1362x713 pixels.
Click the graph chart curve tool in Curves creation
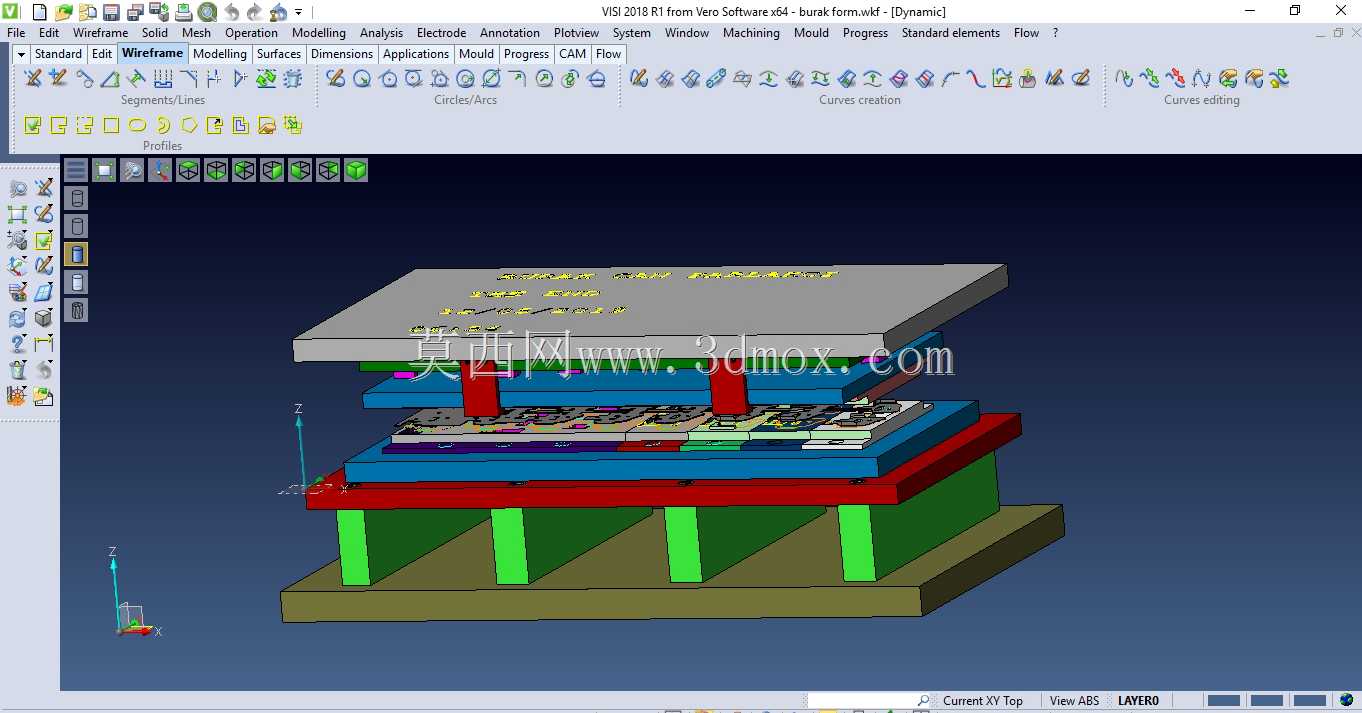click(1002, 78)
